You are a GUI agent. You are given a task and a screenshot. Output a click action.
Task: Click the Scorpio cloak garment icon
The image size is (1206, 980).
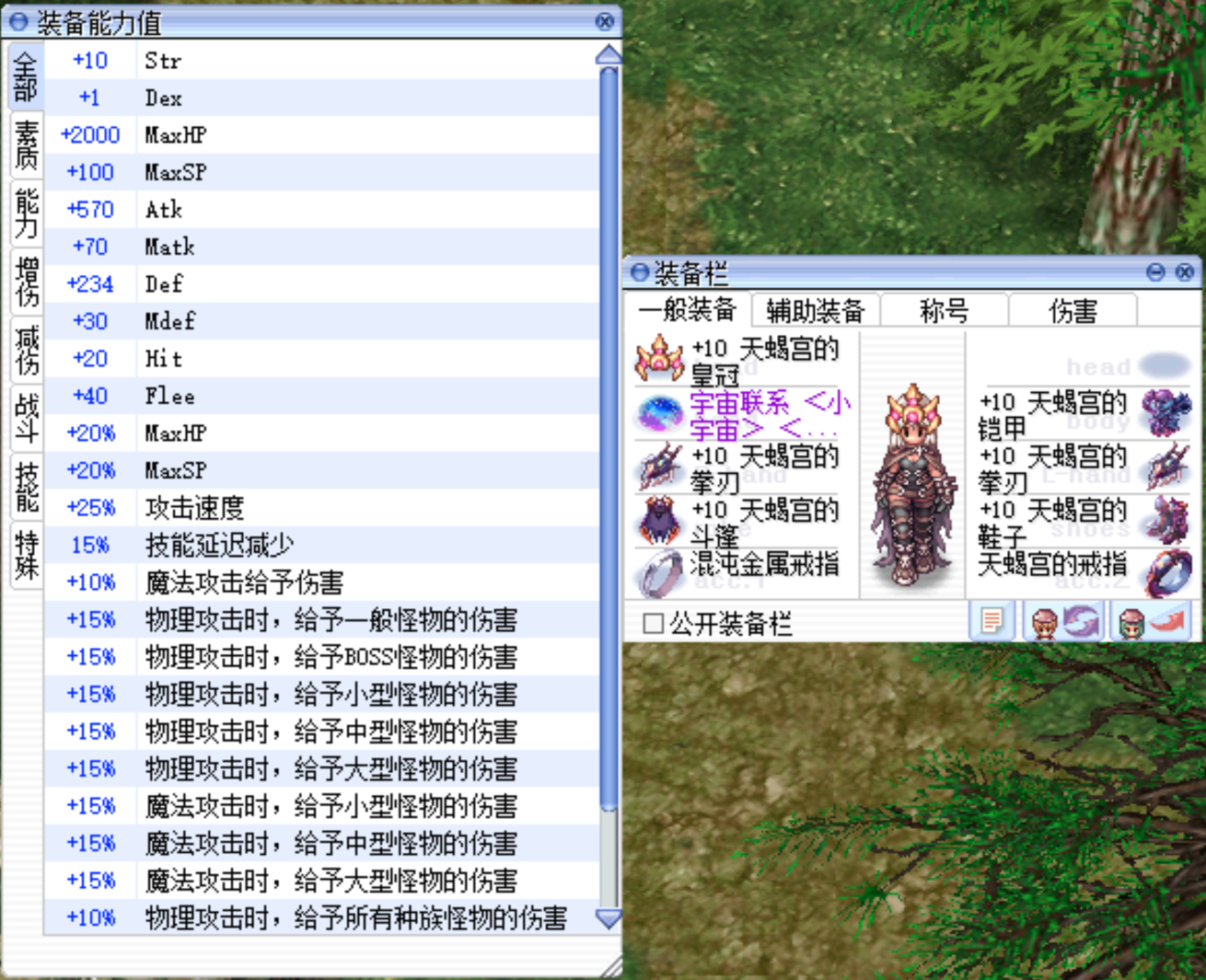pos(658,521)
